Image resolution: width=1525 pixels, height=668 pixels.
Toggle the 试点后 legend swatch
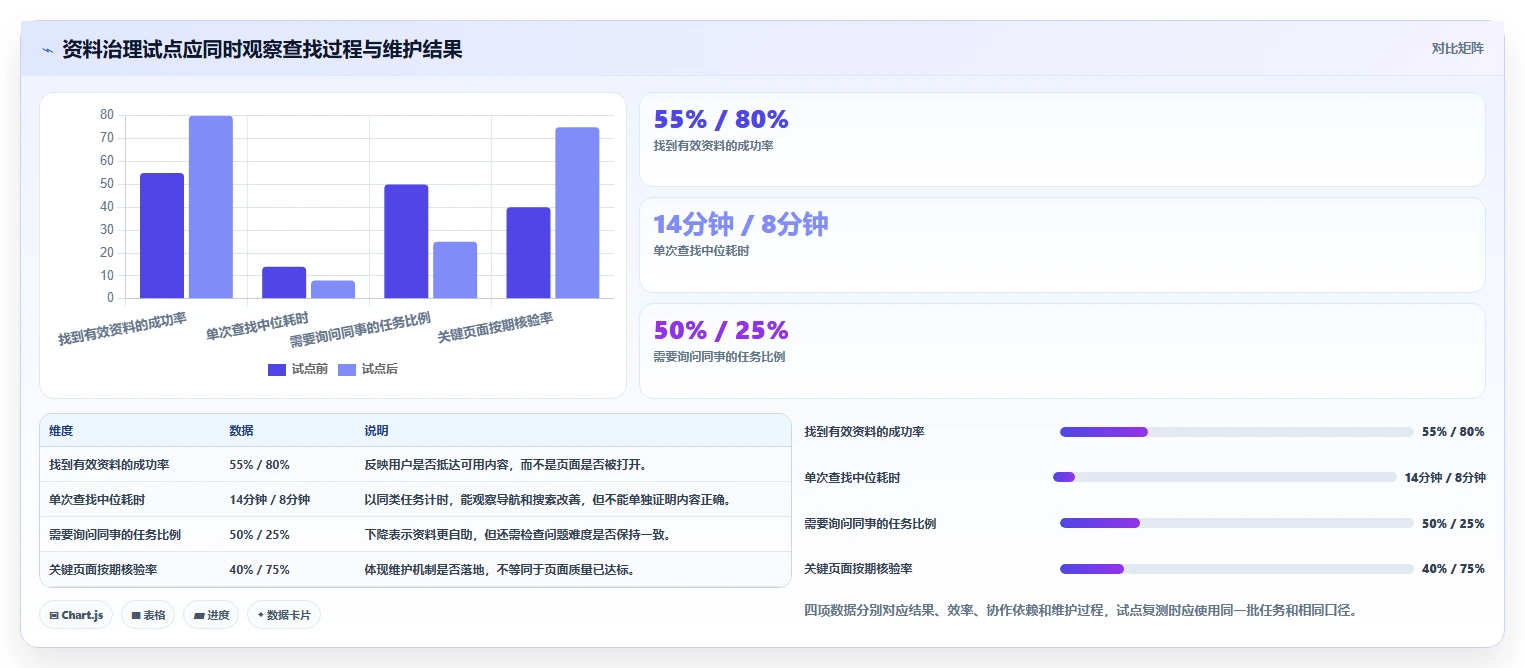[x=347, y=370]
